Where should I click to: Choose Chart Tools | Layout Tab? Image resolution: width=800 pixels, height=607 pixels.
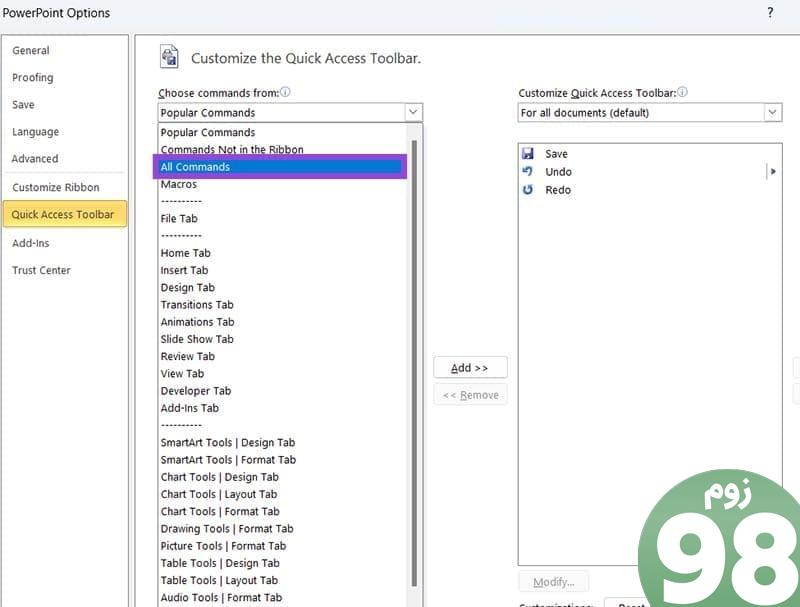pyautogui.click(x=283, y=494)
